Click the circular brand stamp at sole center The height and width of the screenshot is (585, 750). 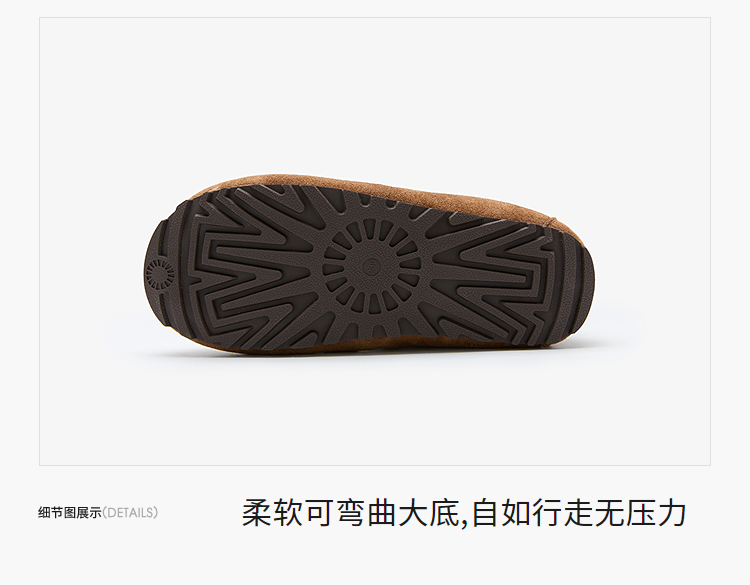(x=373, y=266)
